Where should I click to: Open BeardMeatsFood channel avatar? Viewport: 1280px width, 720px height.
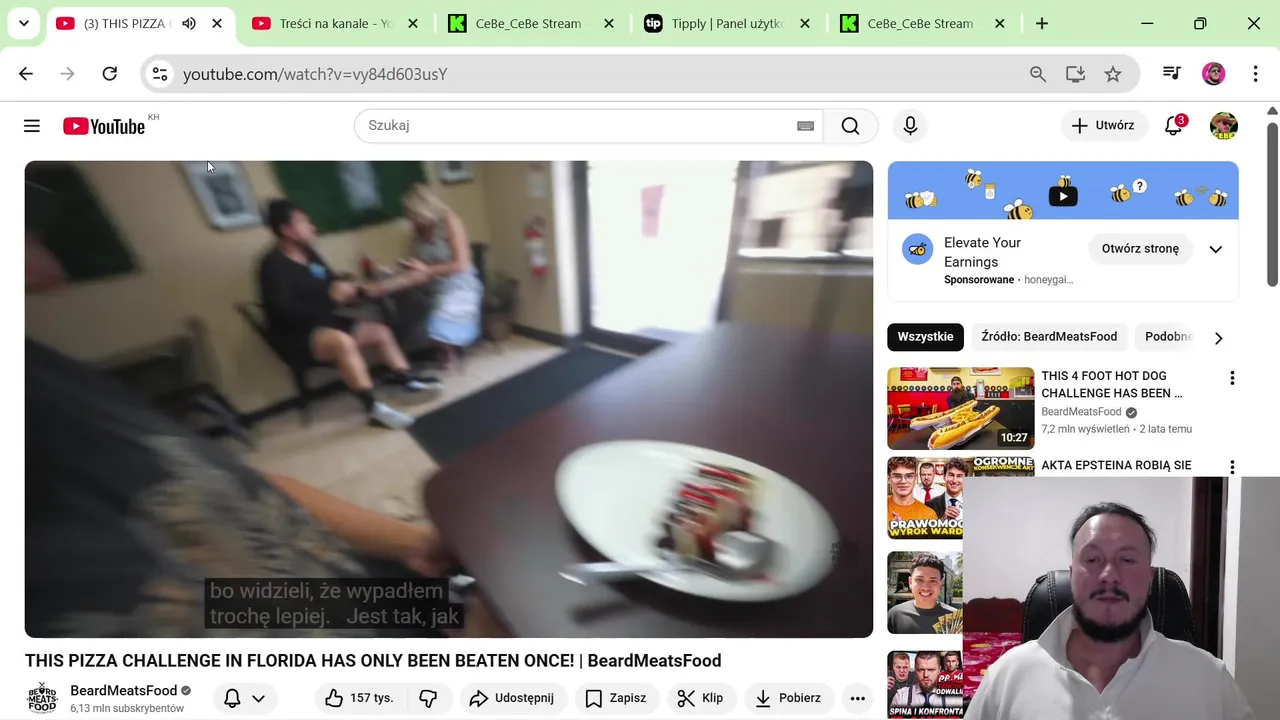[42, 698]
